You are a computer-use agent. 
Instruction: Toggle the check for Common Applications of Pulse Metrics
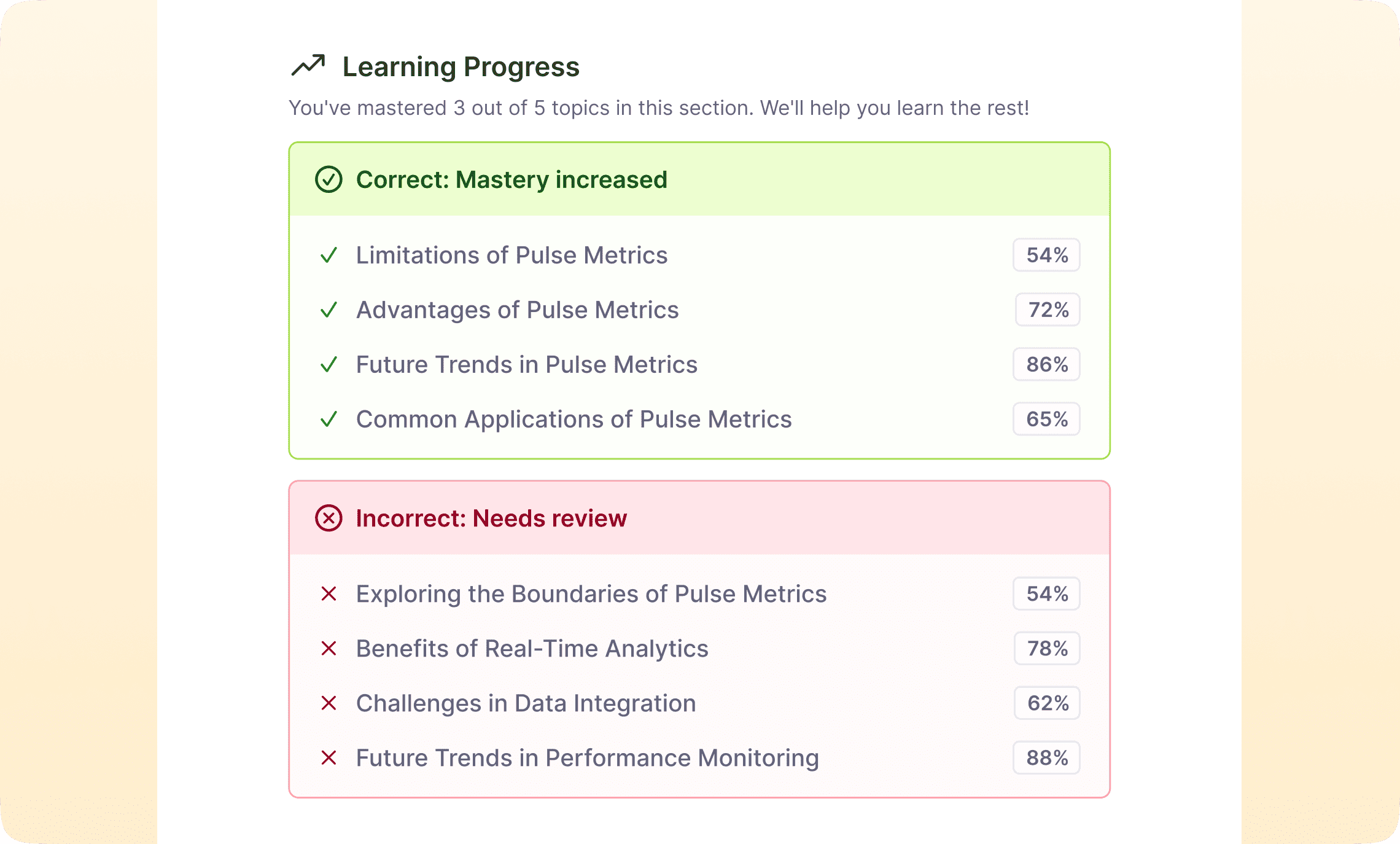[x=329, y=419]
